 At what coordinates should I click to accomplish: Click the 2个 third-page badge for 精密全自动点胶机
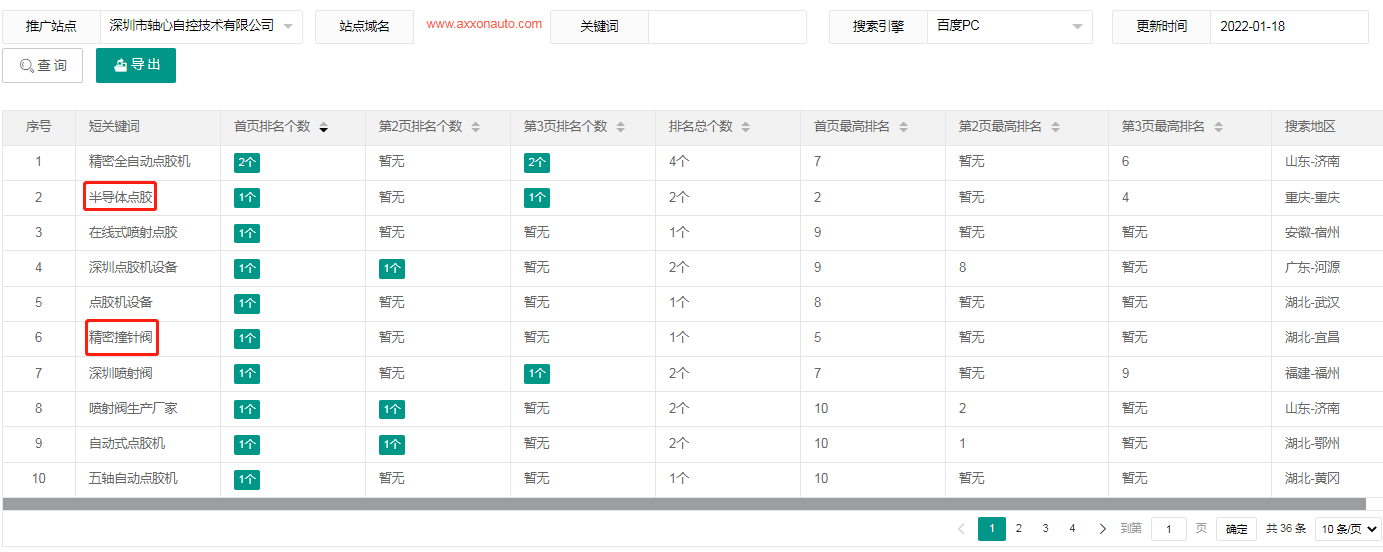click(x=537, y=163)
